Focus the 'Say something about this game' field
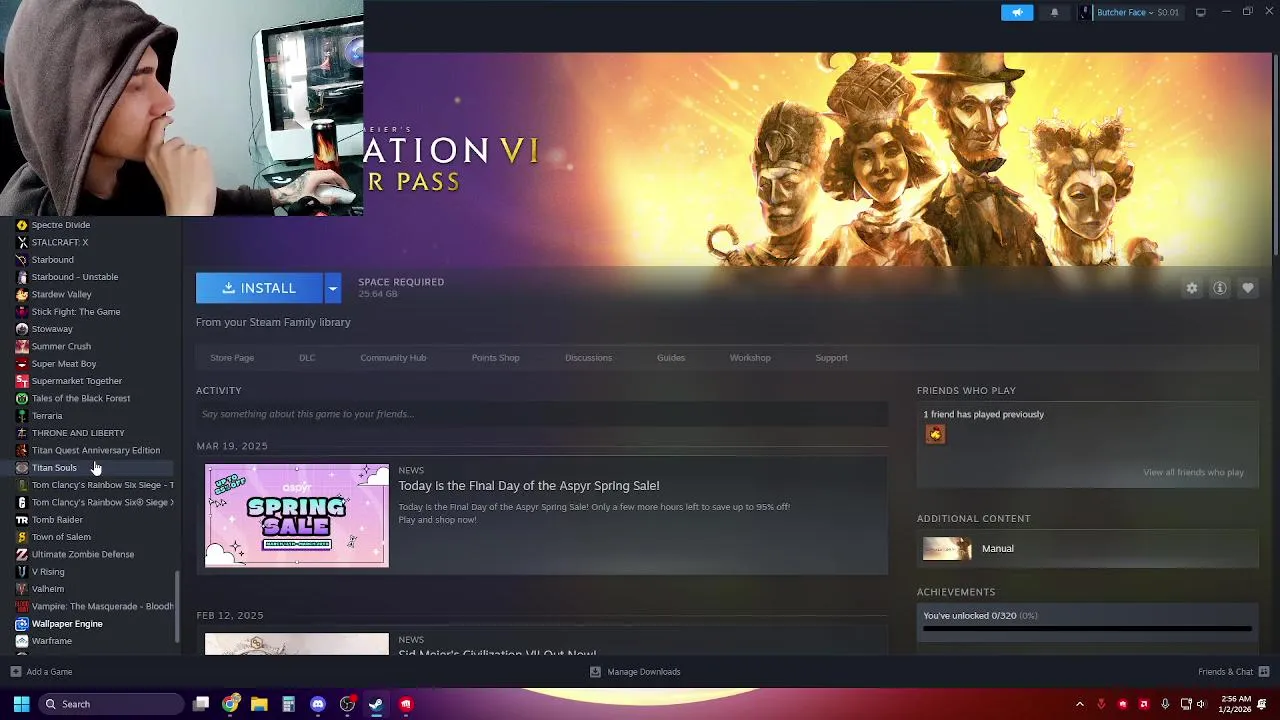1280x720 pixels. coord(542,414)
